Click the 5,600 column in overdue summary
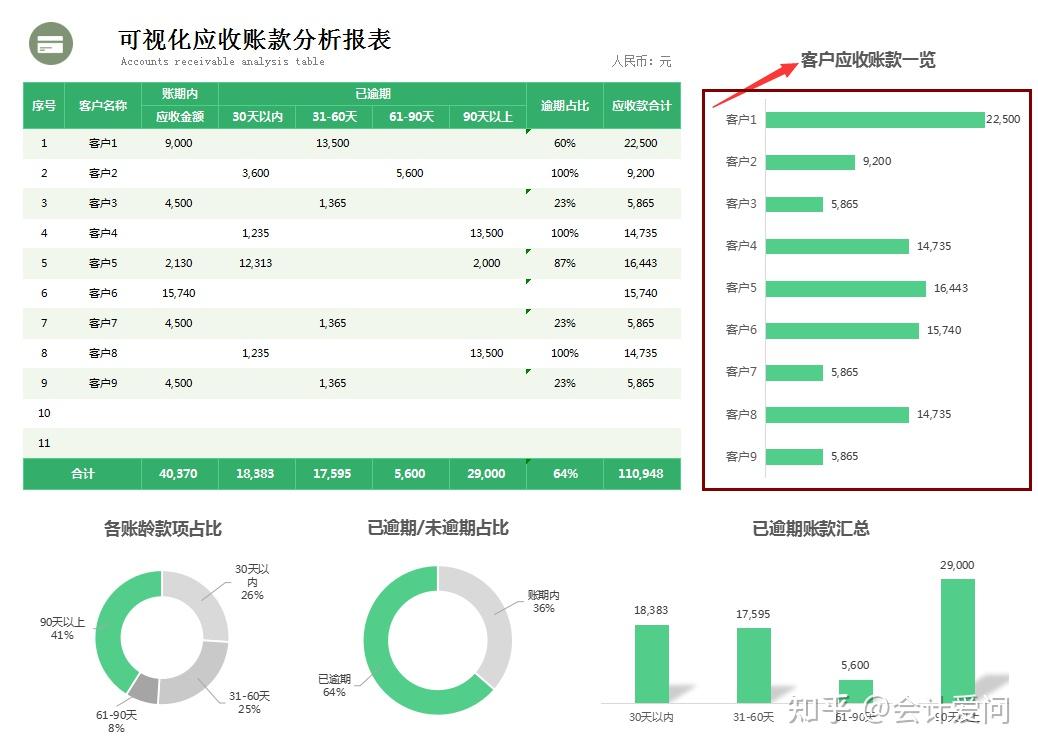 (x=855, y=691)
